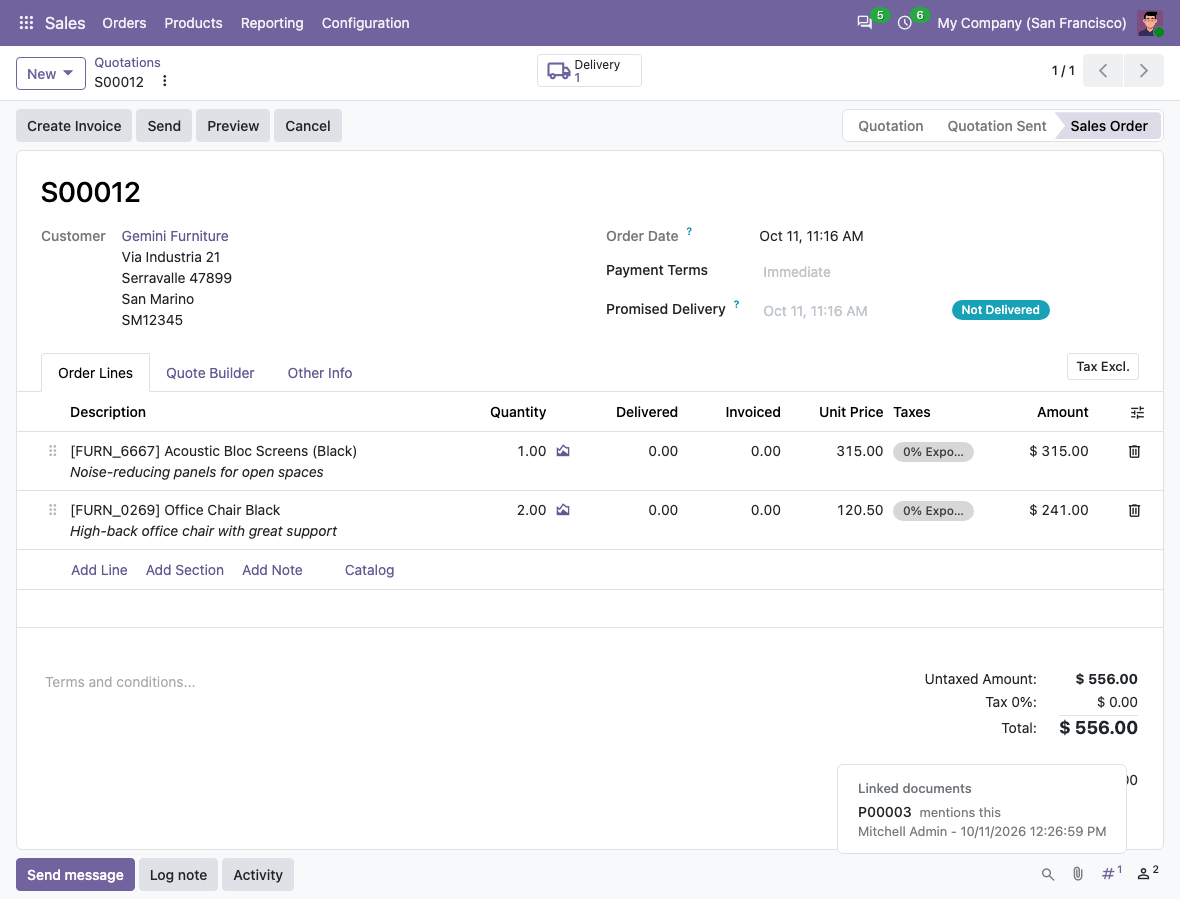Screen dimensions: 1180x899
Task: Toggle the Tax Excl. price display button
Action: click(x=1102, y=366)
